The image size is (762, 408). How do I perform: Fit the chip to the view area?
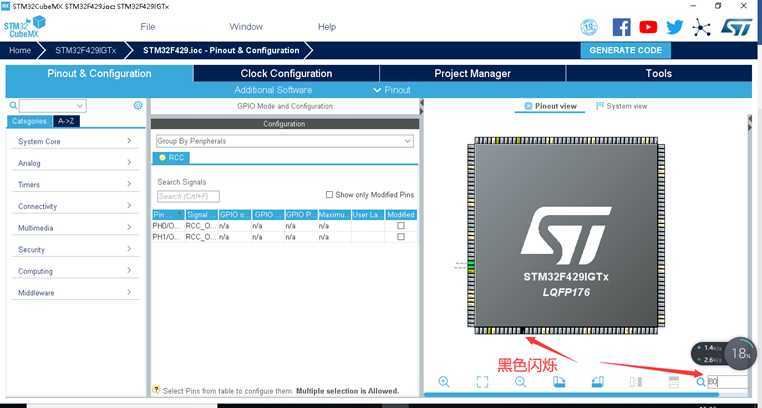[x=482, y=382]
